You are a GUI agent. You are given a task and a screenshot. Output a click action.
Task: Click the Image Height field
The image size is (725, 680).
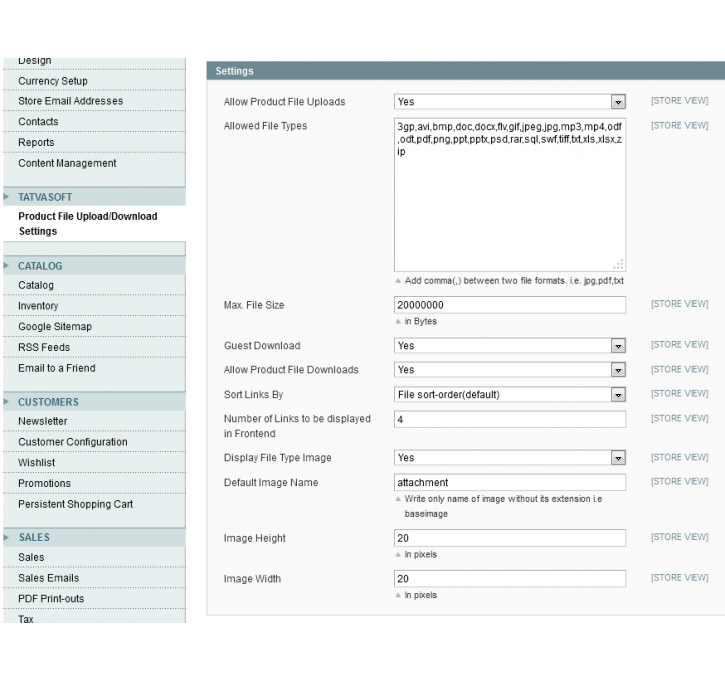(x=510, y=538)
